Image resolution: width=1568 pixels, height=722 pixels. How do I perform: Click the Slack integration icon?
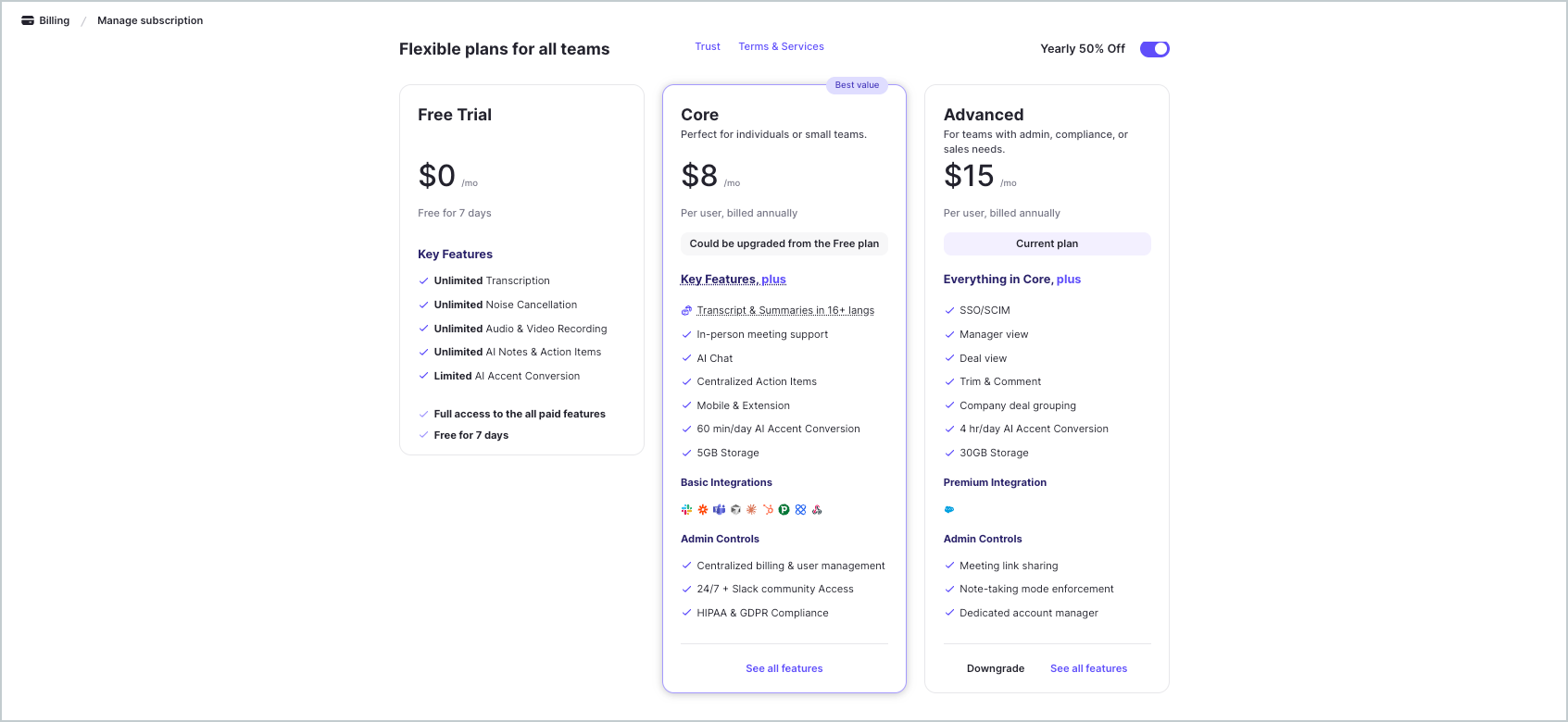click(x=686, y=509)
